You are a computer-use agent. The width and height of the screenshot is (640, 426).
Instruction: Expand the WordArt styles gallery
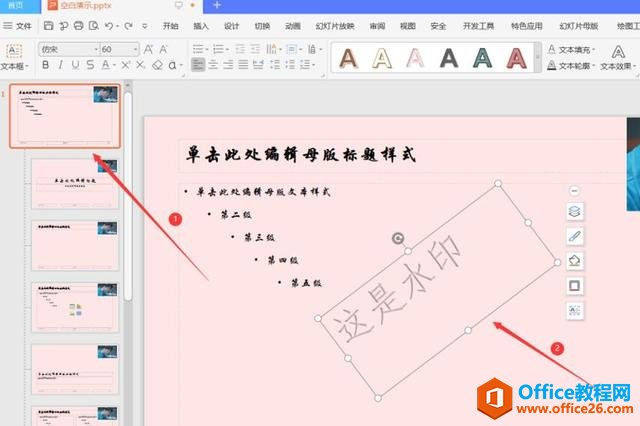pyautogui.click(x=537, y=58)
